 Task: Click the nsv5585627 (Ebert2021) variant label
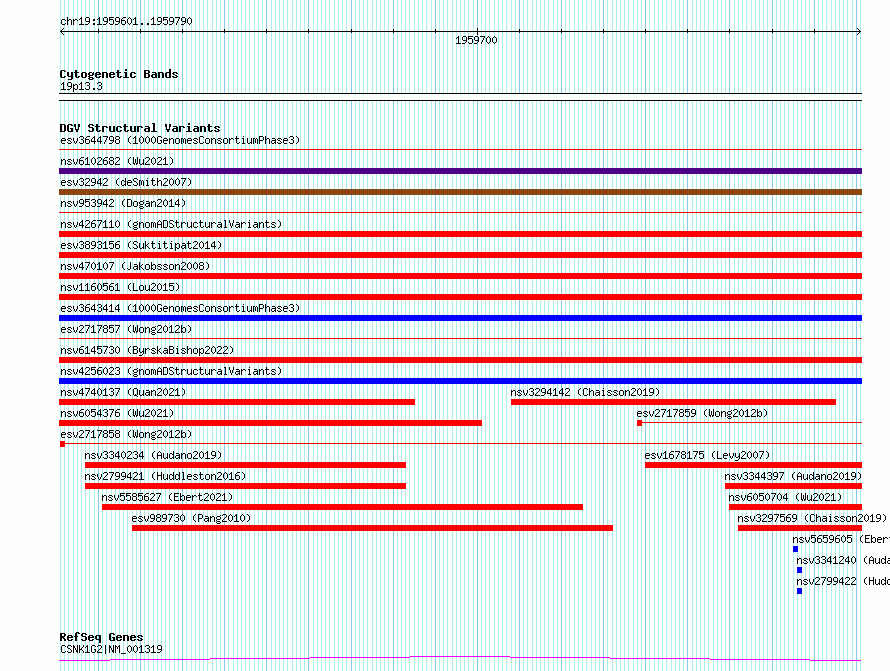coord(167,497)
